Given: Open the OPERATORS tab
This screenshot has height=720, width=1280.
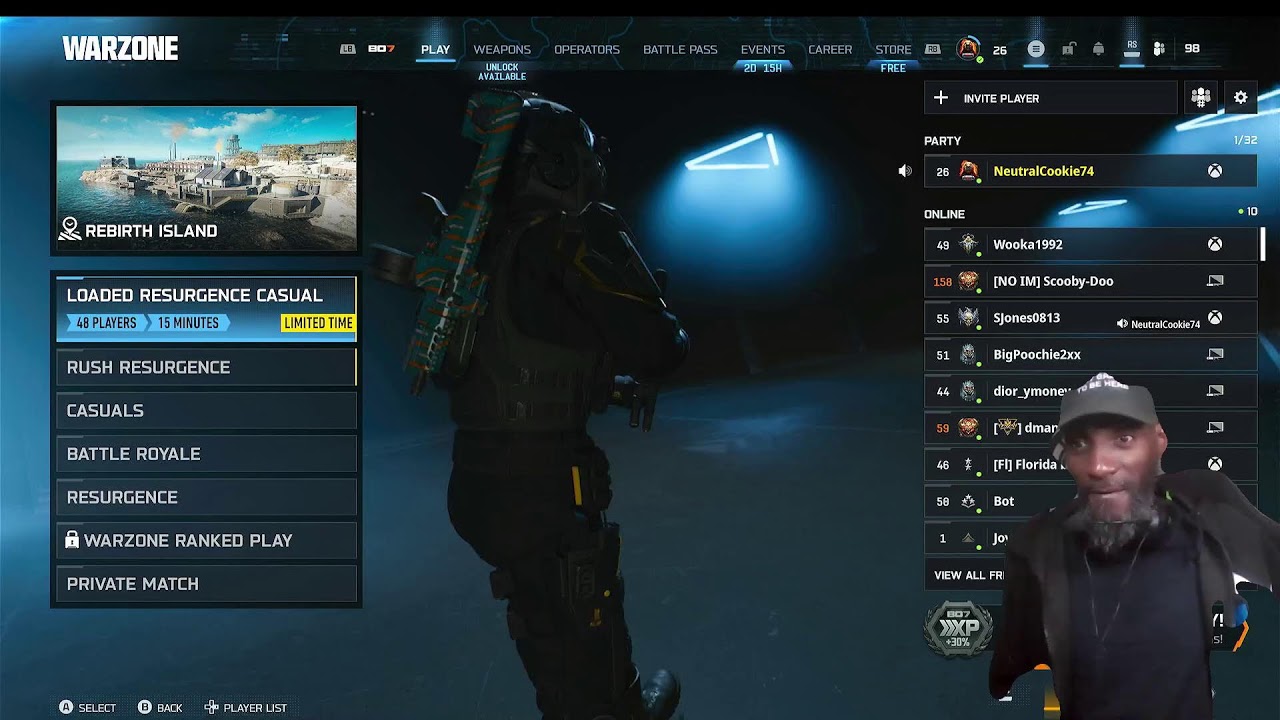Looking at the screenshot, I should [587, 49].
